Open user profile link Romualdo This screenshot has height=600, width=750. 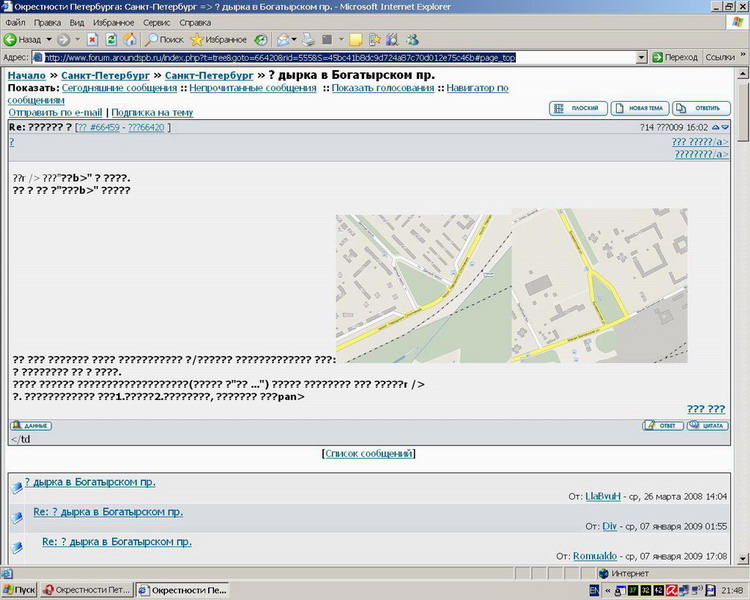(592, 555)
